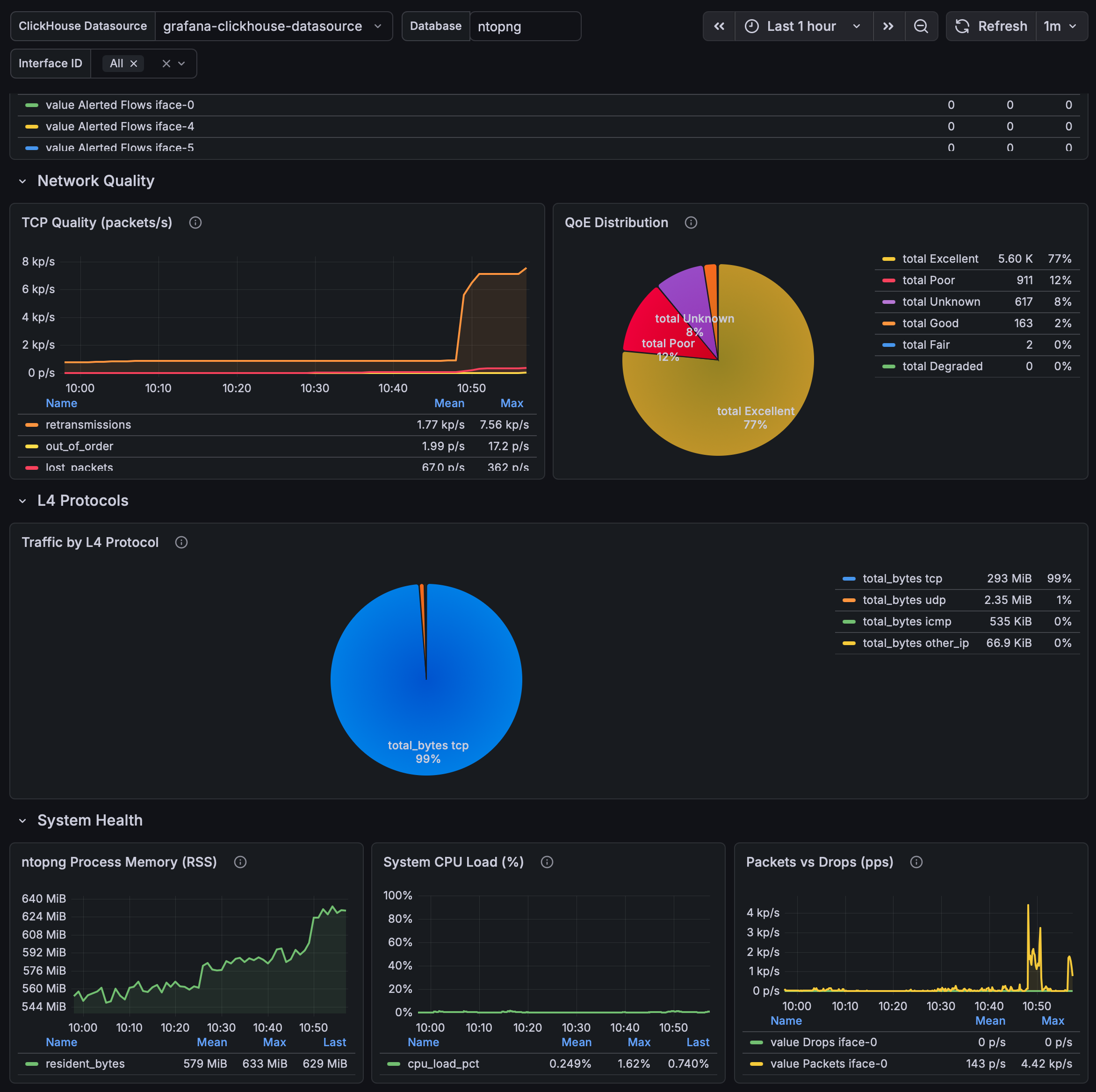This screenshot has height=1092, width=1096.
Task: Click the Refresh dashboard button
Action: click(x=991, y=26)
